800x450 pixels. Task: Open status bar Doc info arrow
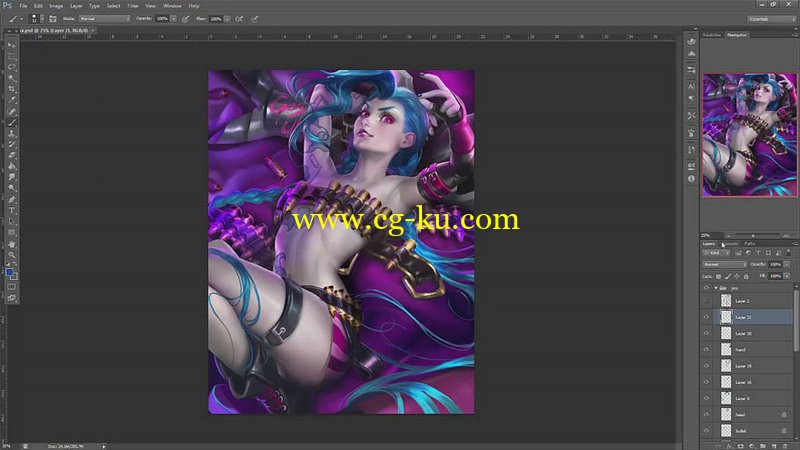coord(104,446)
